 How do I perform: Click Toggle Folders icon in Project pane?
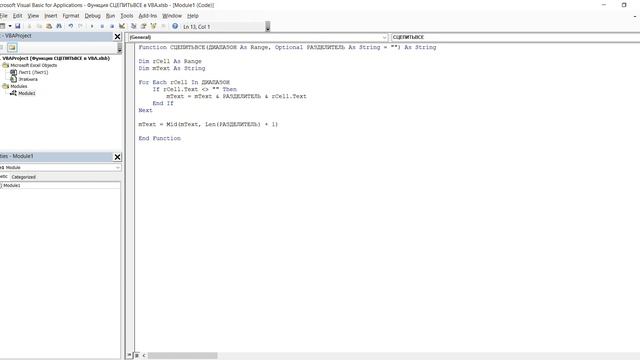(12, 47)
